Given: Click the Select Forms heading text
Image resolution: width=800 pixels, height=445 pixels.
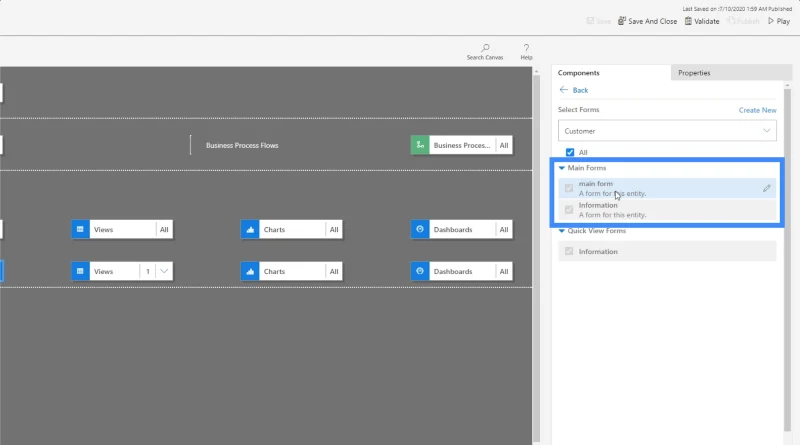Looking at the screenshot, I should (578, 110).
